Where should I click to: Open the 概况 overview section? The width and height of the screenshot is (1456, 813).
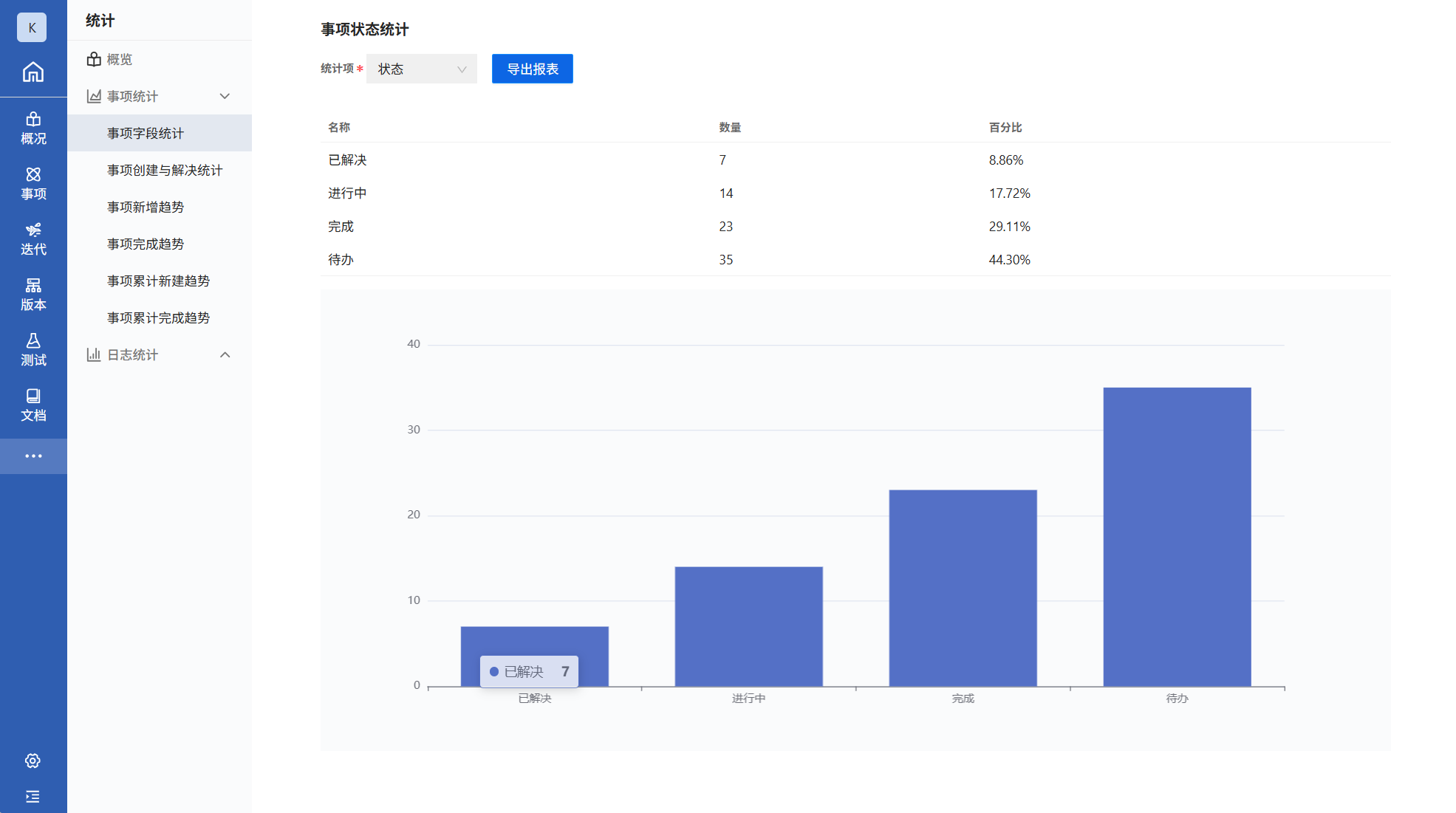33,128
